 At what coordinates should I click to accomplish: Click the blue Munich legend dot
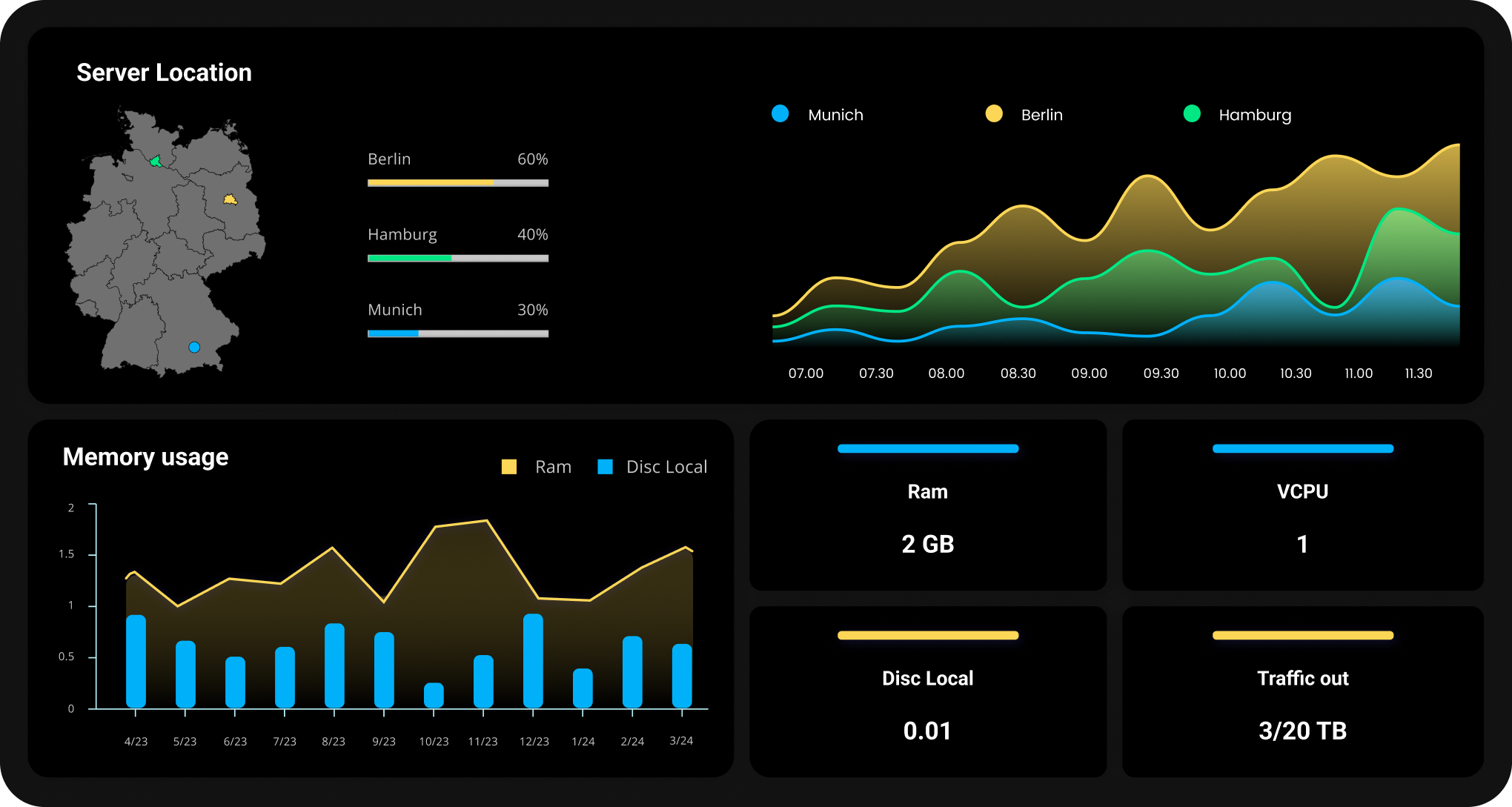point(780,113)
